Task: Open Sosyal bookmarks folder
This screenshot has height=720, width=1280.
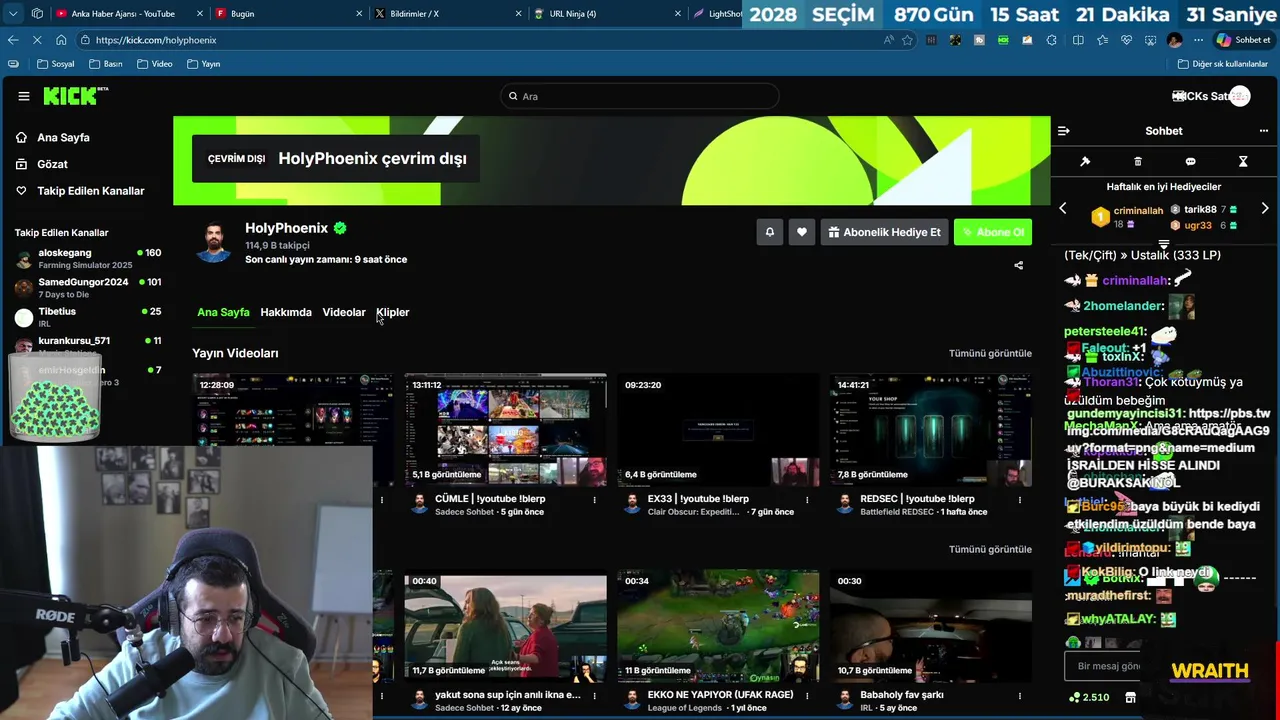Action: (x=55, y=64)
